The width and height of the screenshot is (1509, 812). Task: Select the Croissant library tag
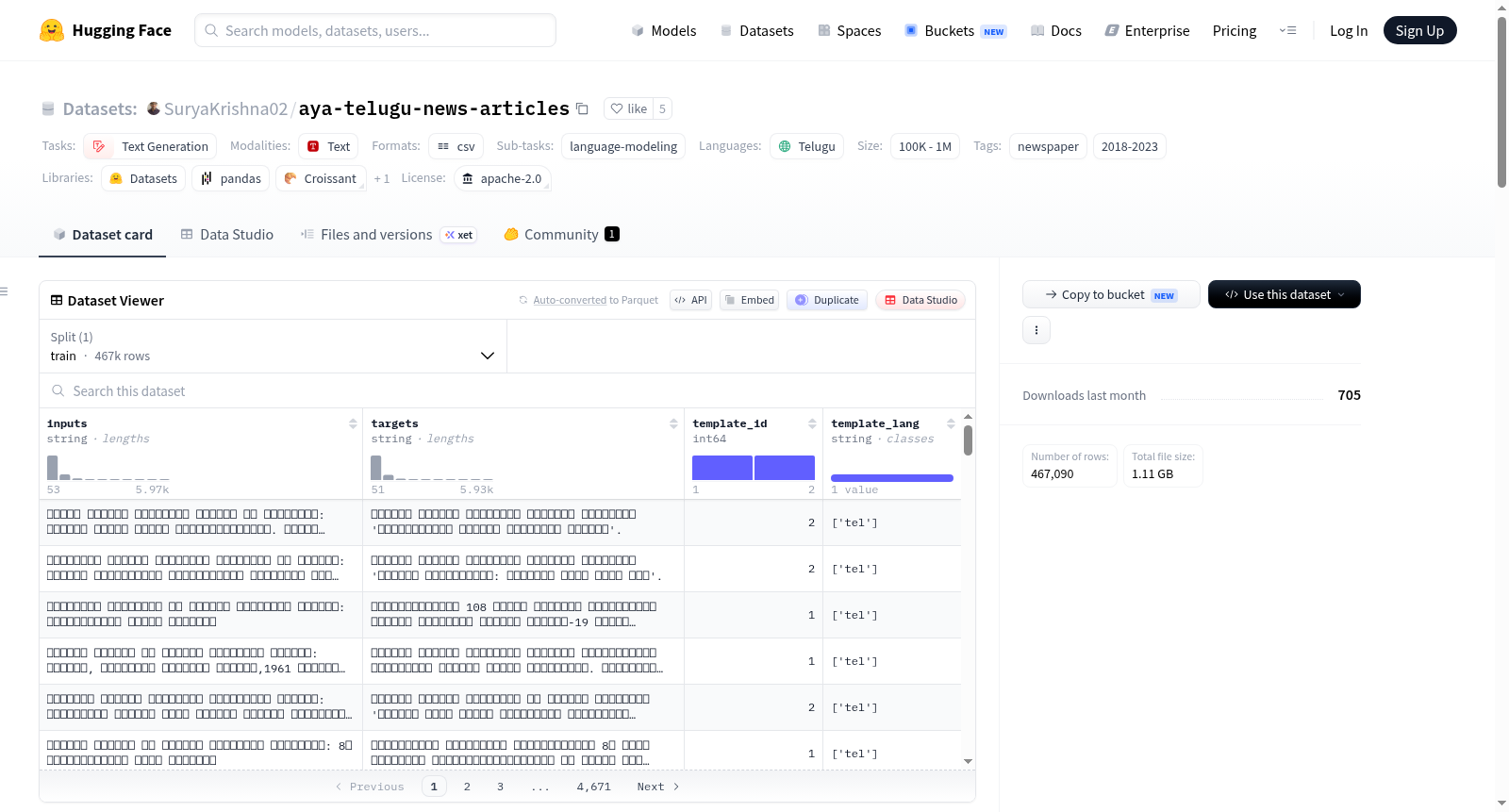pyautogui.click(x=321, y=178)
